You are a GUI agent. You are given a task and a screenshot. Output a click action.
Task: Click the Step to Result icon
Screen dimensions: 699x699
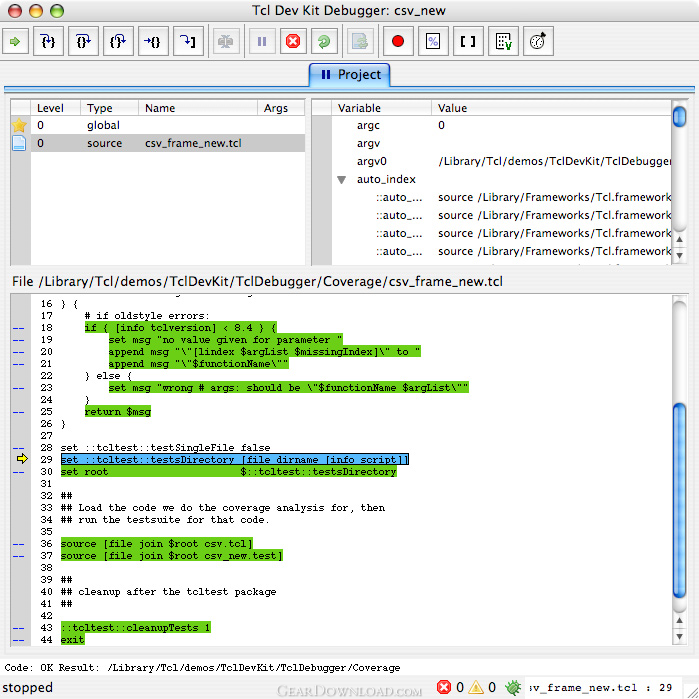tap(188, 41)
